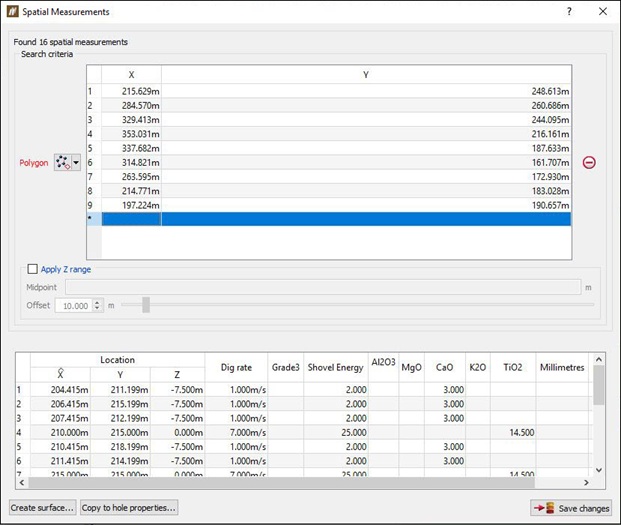Click the Create surface button
This screenshot has height=525, width=621.
(42, 508)
